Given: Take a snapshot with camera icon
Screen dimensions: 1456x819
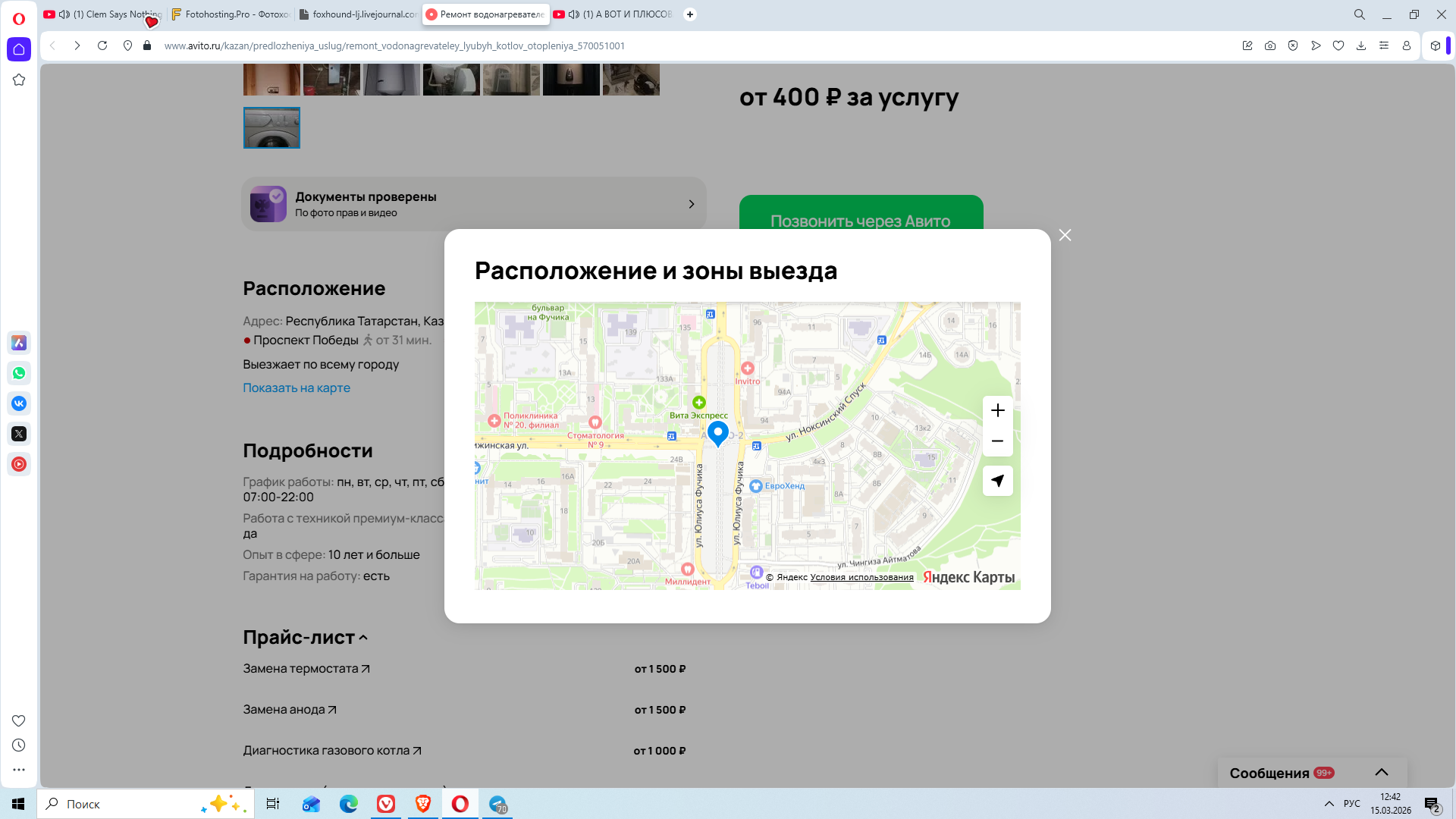Looking at the screenshot, I should click(1270, 45).
